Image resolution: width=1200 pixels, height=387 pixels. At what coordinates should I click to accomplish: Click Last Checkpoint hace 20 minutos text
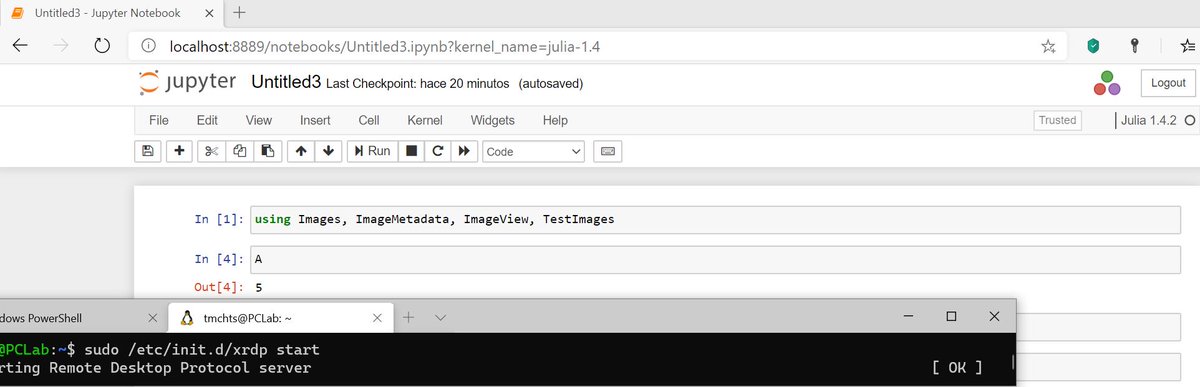[x=418, y=83]
